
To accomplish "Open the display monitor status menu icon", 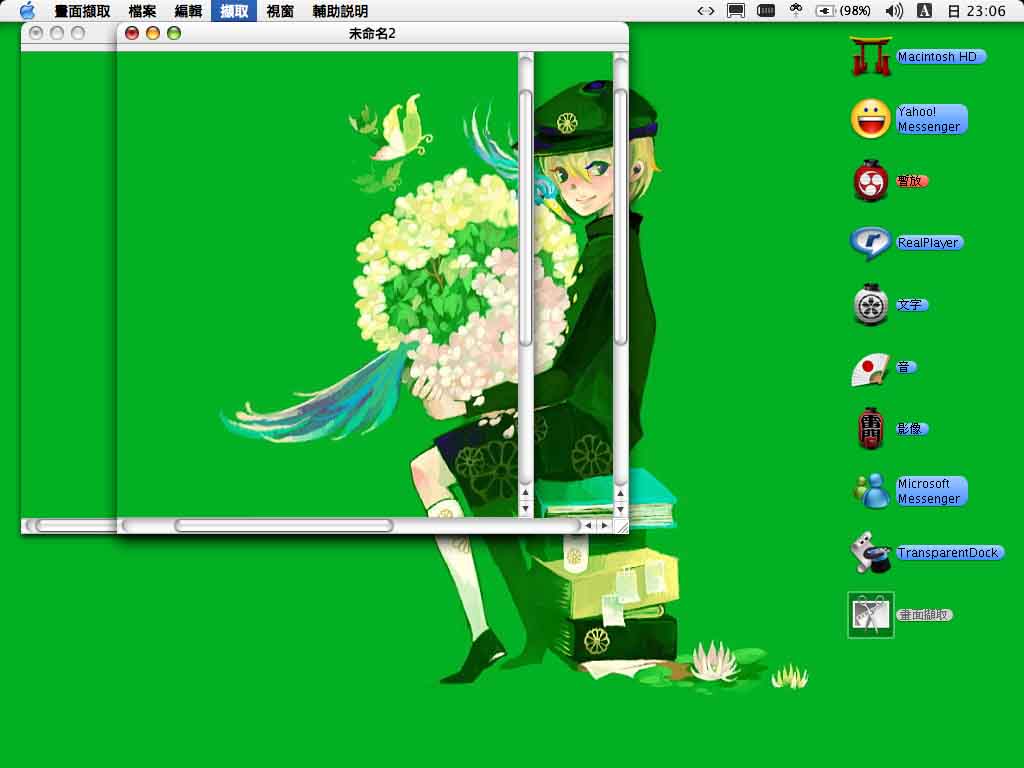I will pos(736,10).
